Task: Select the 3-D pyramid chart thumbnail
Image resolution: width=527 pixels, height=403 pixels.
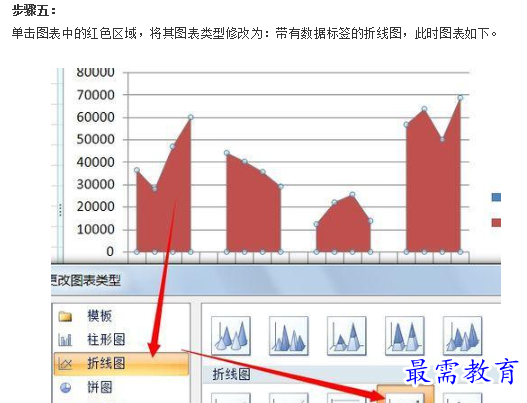Action: (x=462, y=335)
